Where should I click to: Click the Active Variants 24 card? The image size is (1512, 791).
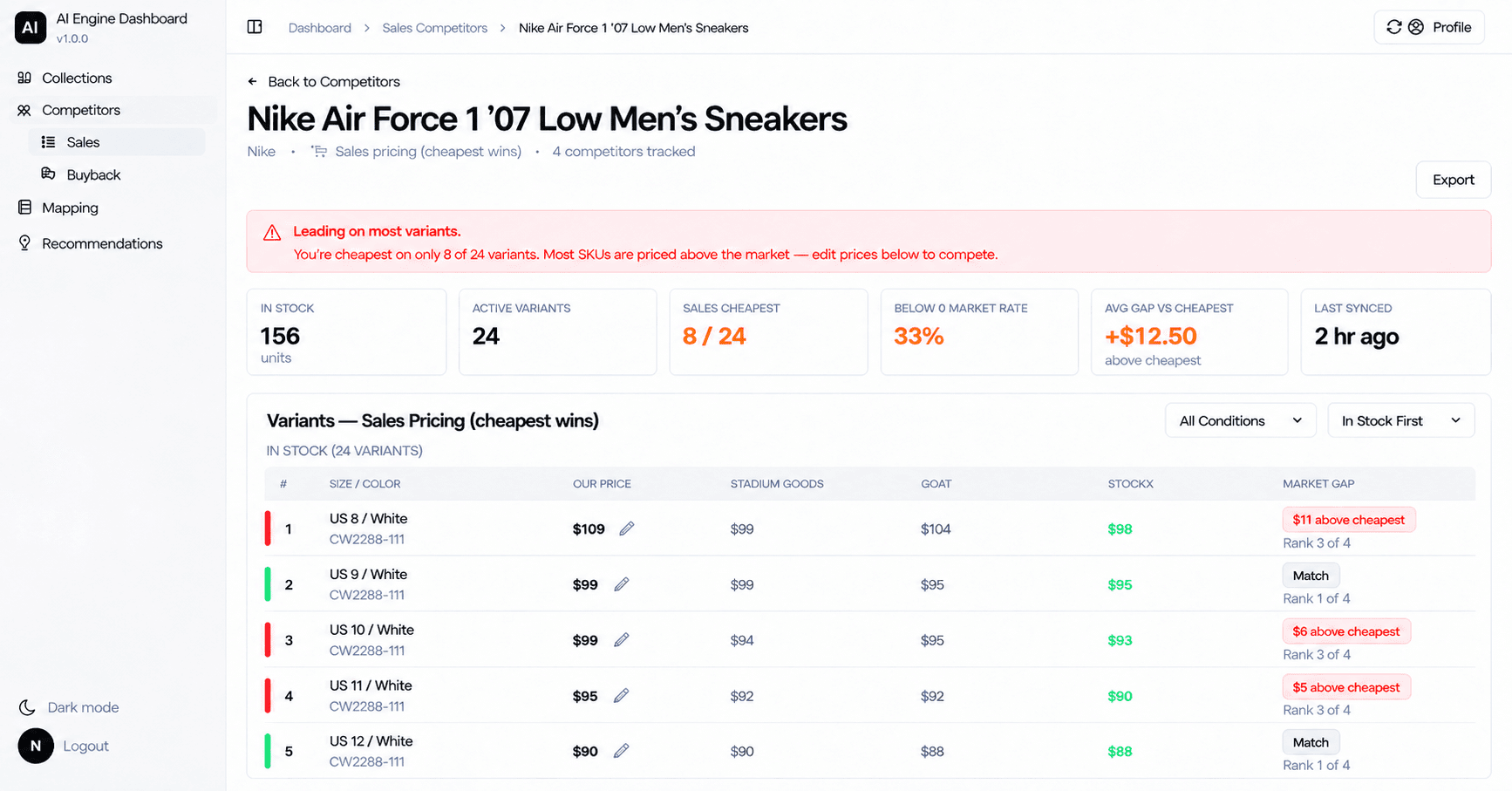[558, 332]
